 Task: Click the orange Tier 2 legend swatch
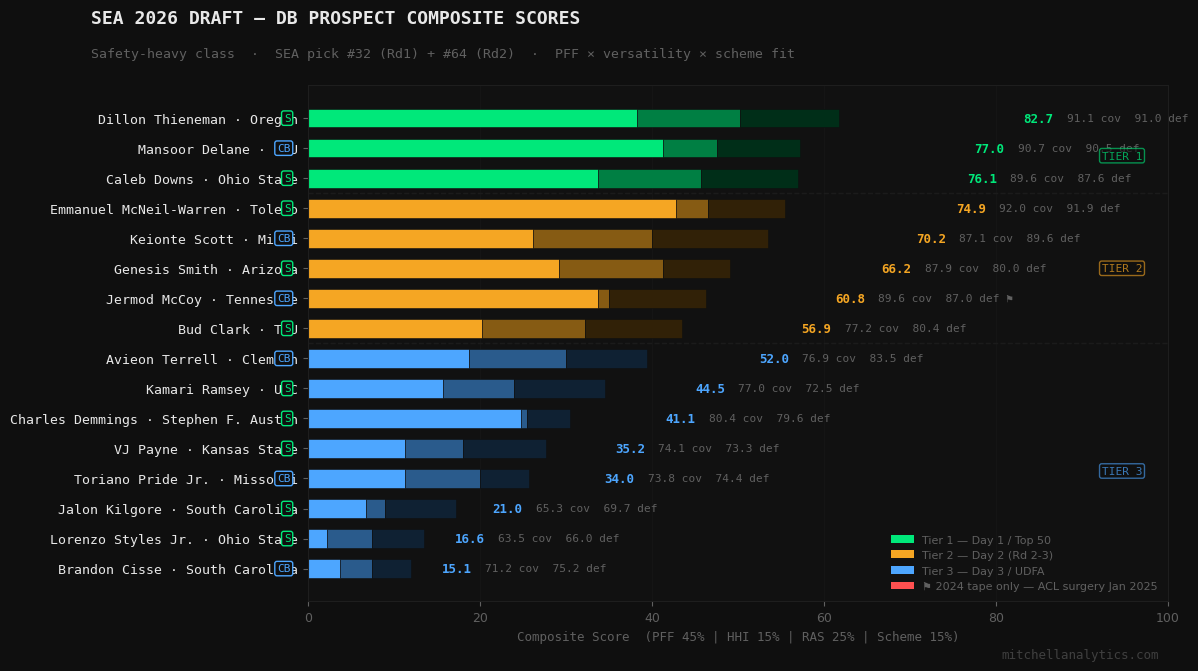tap(902, 555)
